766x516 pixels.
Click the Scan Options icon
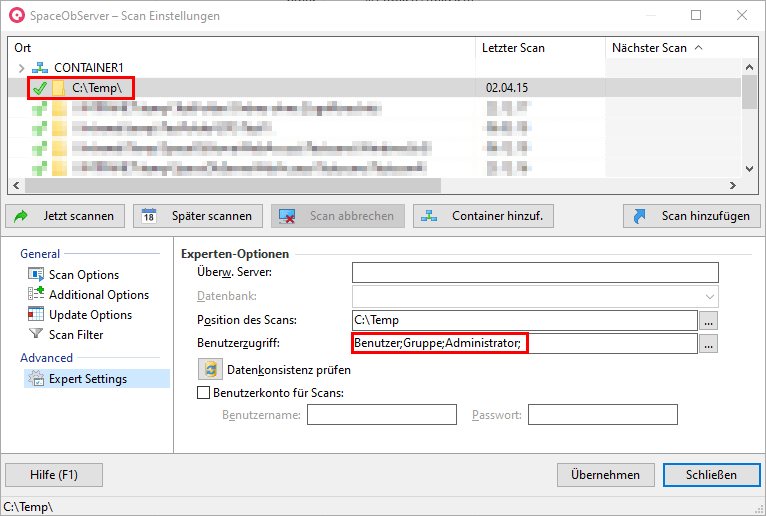36,274
